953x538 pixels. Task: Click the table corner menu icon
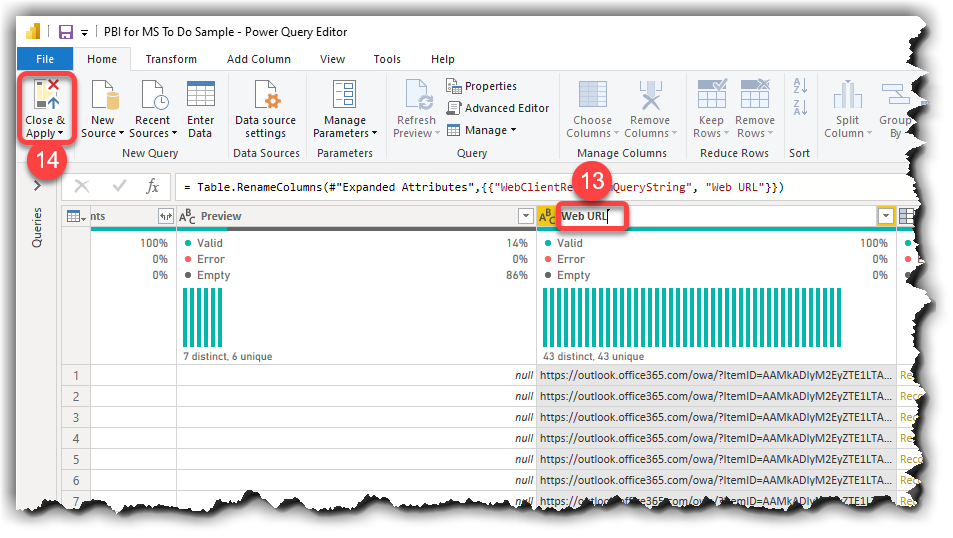(x=76, y=216)
